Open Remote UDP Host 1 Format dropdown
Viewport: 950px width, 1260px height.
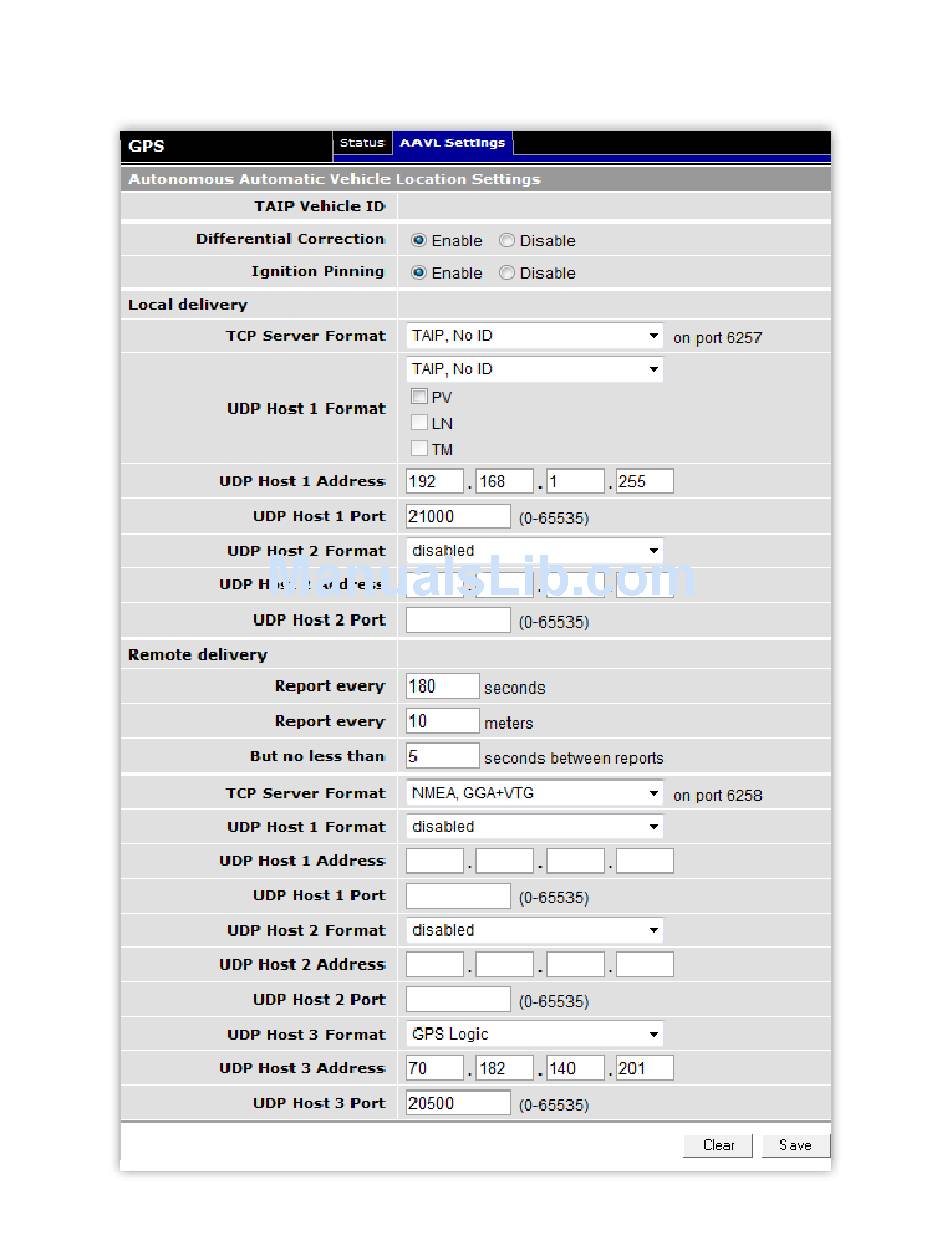(x=535, y=827)
